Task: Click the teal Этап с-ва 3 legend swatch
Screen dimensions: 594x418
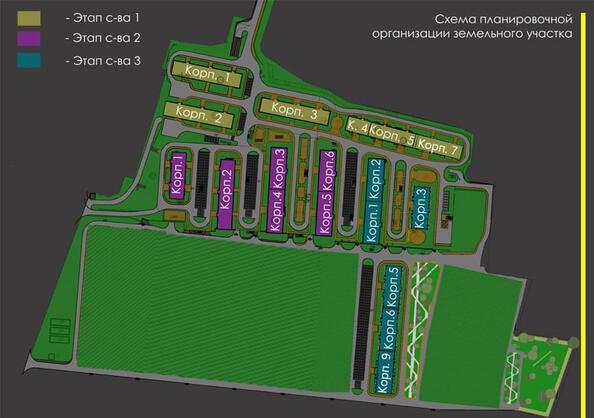Action: [x=29, y=61]
